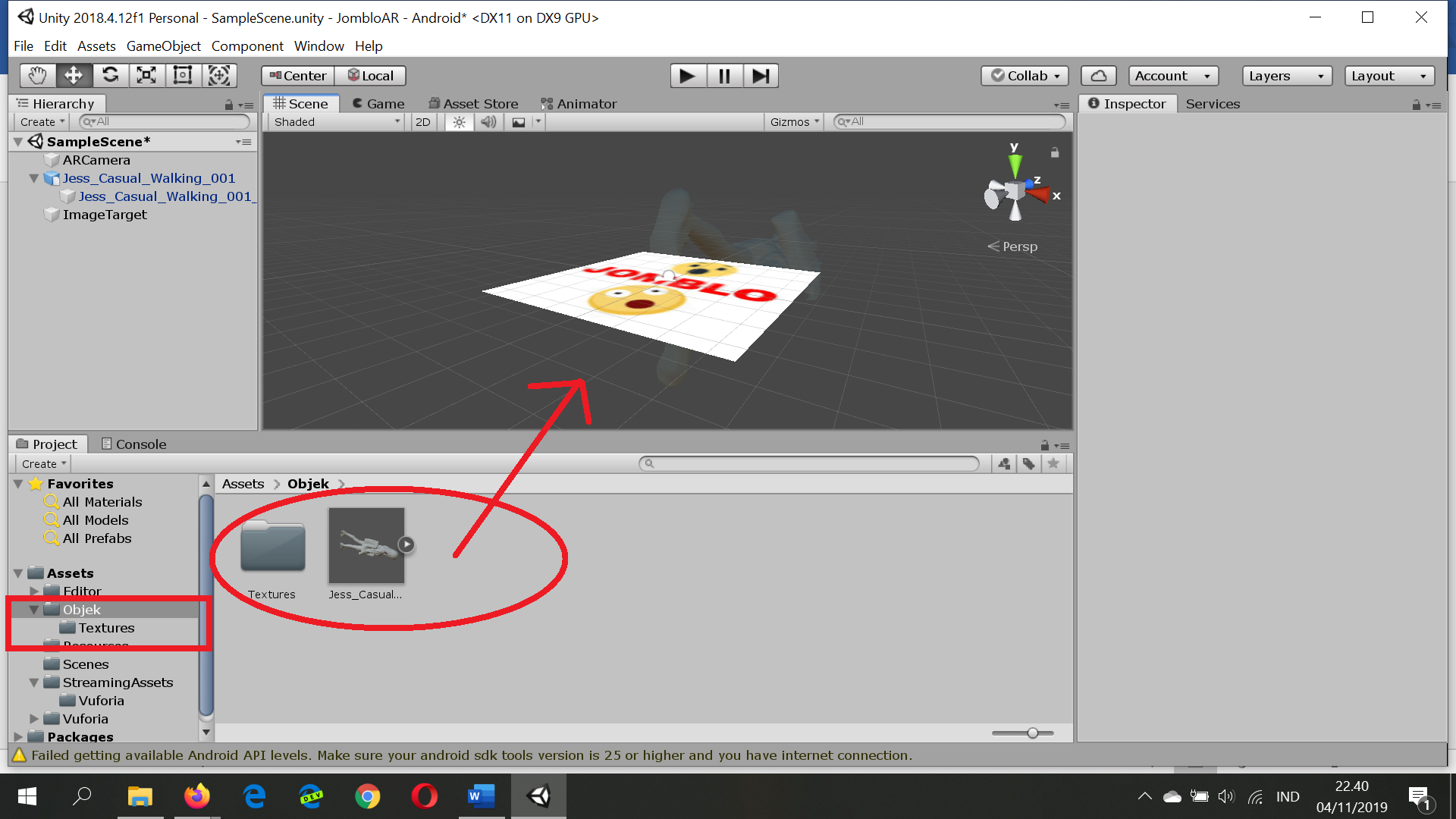Click the gizmo red X axis cone
This screenshot has height=819, width=1456.
1039,194
